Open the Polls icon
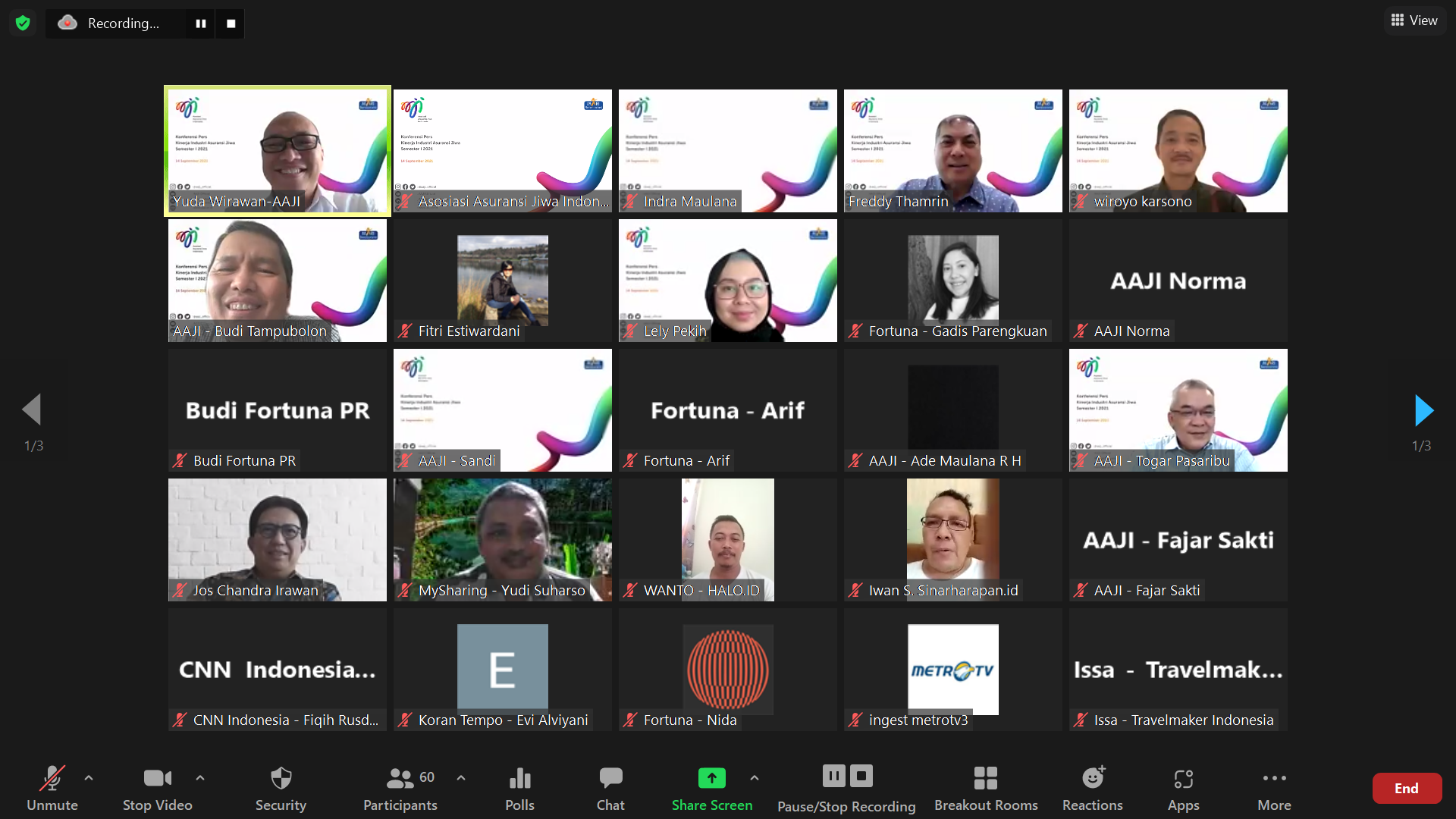Image resolution: width=1456 pixels, height=819 pixels. (x=519, y=789)
